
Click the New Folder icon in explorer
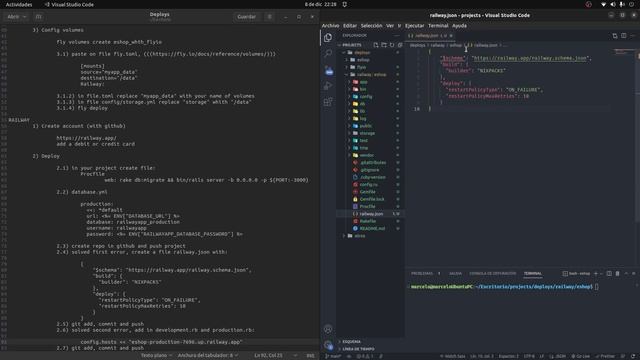pos(384,45)
